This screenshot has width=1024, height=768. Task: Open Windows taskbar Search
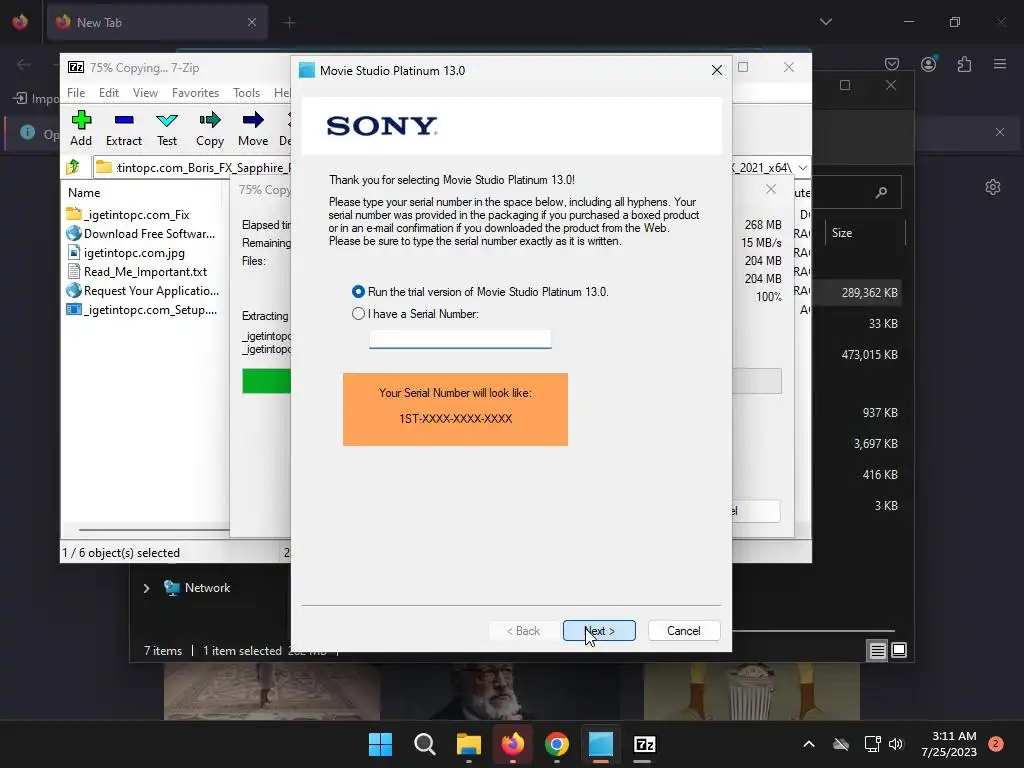click(x=424, y=744)
